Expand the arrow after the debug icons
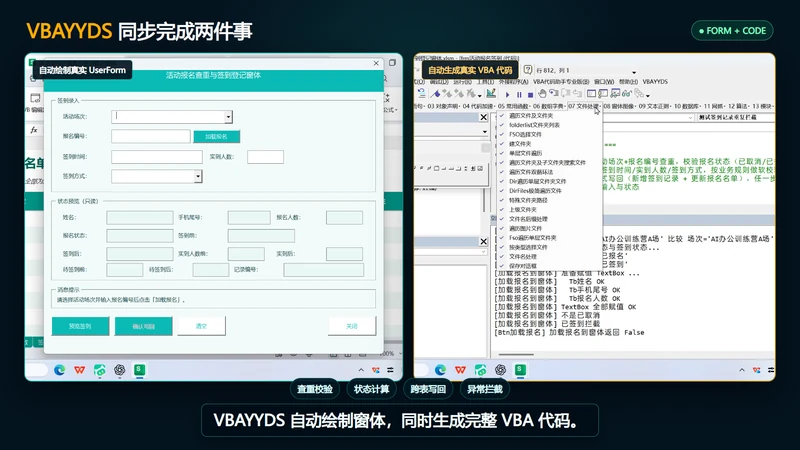The image size is (800, 450). (648, 96)
